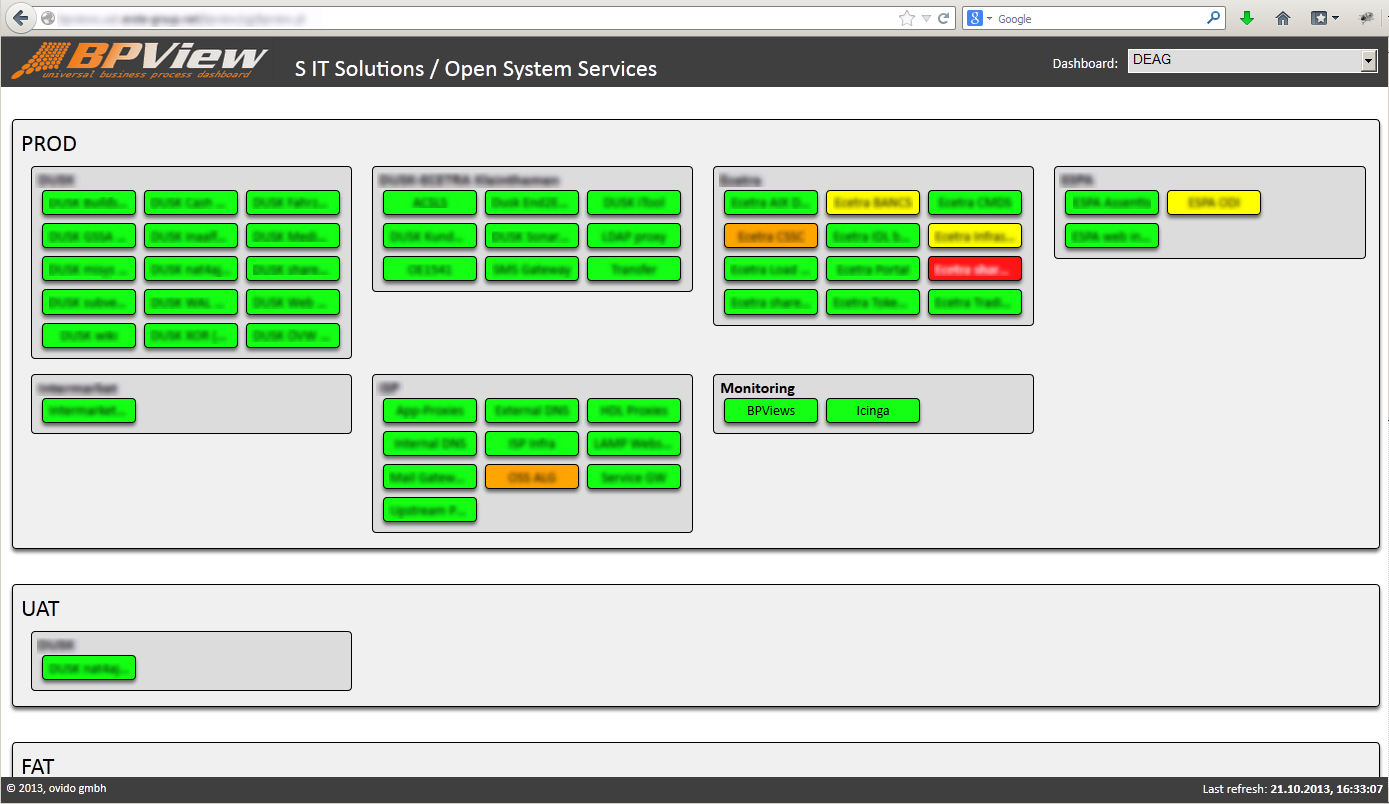Open the App-Proxies tile
This screenshot has height=804, width=1389.
(430, 411)
